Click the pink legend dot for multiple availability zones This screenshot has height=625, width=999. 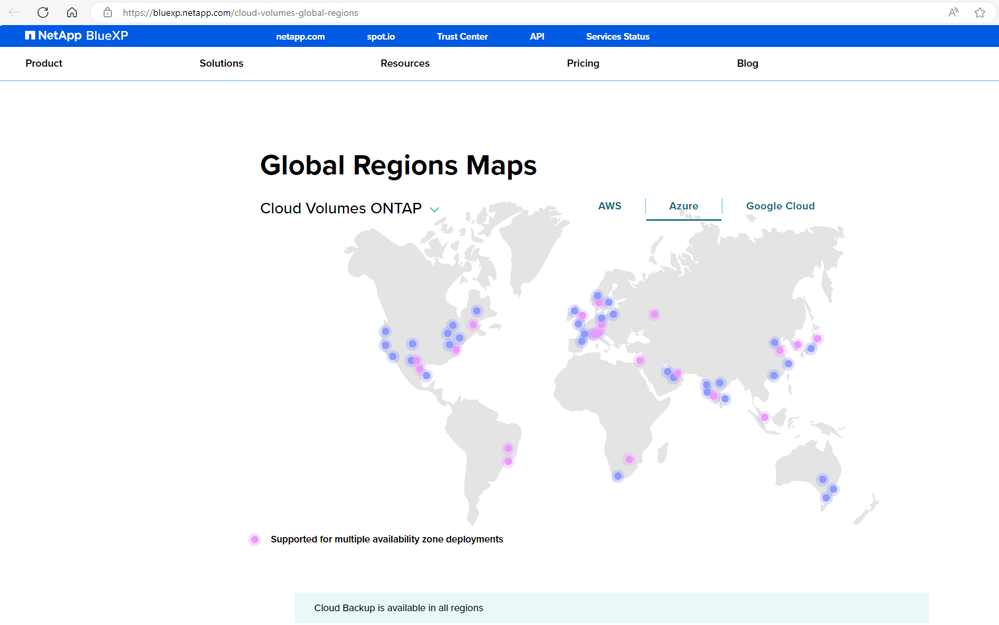[255, 540]
